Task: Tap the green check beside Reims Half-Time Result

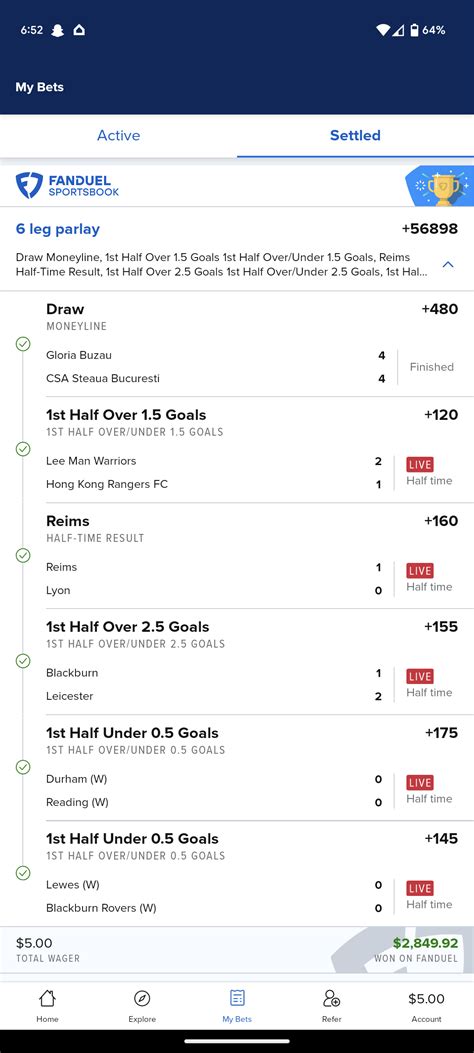Action: [x=23, y=555]
